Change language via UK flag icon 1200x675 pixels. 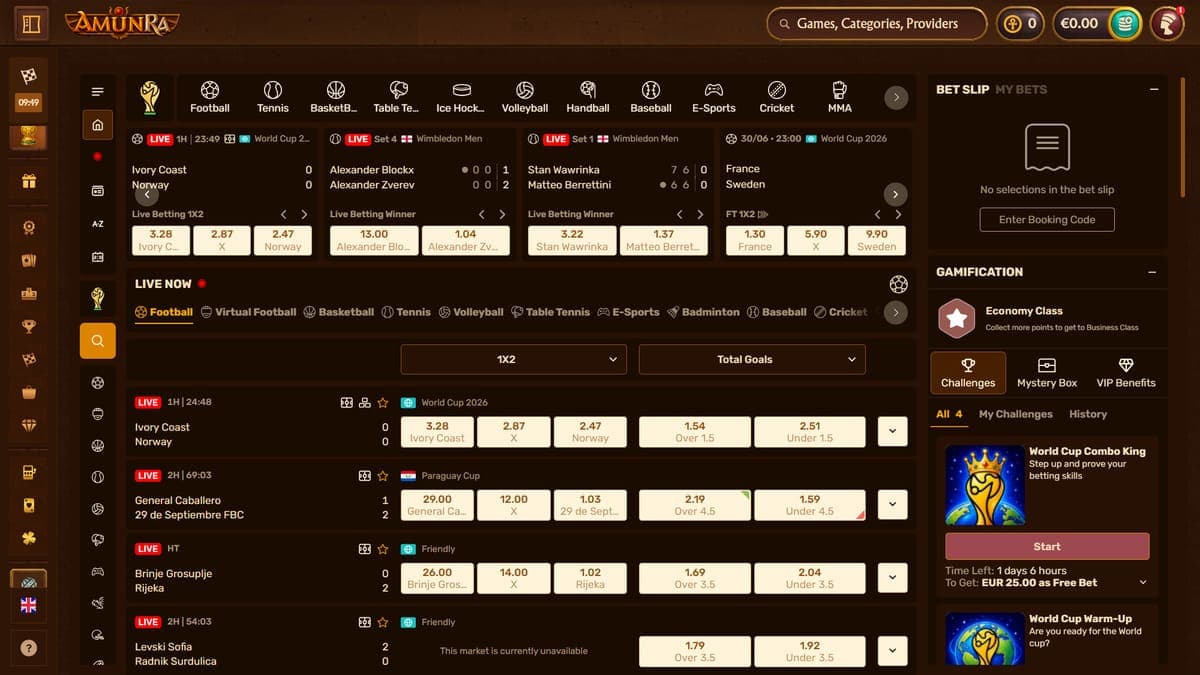point(29,605)
